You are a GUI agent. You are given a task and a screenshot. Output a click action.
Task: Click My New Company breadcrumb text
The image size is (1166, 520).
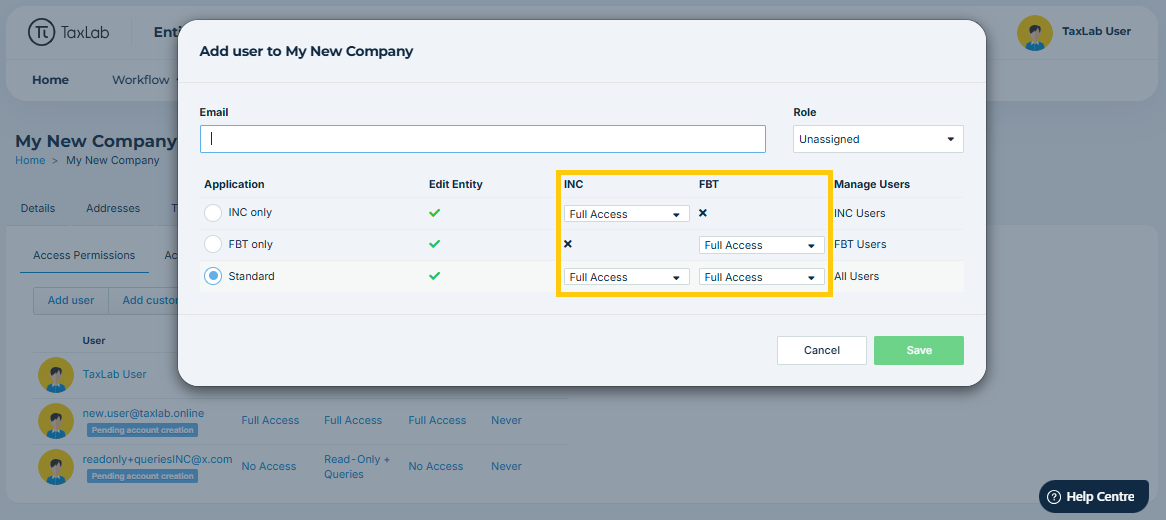coord(112,160)
